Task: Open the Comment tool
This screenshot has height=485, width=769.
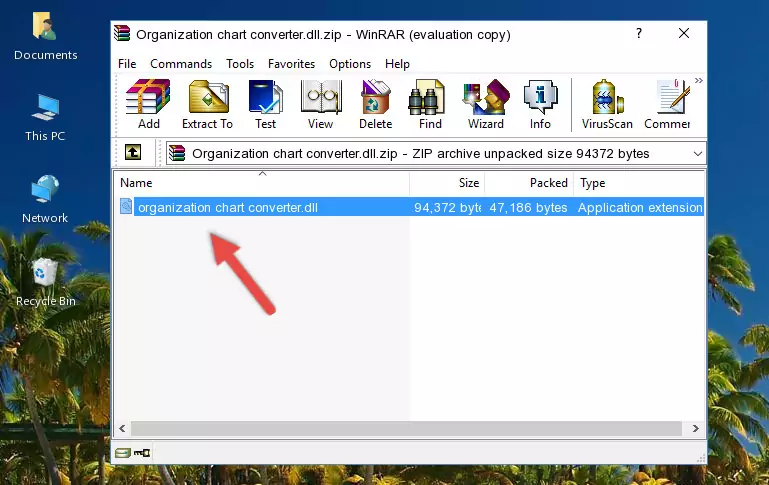Action: tap(667, 104)
